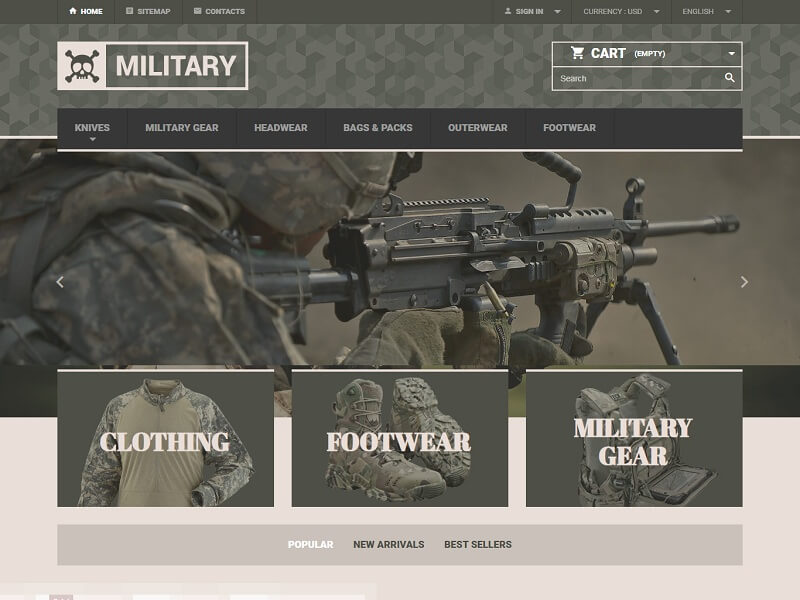This screenshot has width=800, height=600.
Task: Click the home icon in top bar
Action: pos(73,11)
